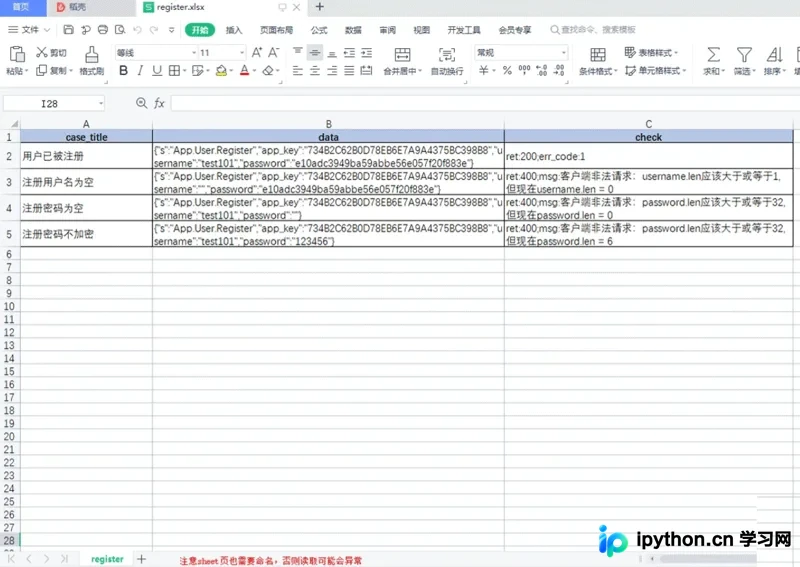Screen dimensions: 800x567
Task: Open cell style dropdown
Action: 656,70
